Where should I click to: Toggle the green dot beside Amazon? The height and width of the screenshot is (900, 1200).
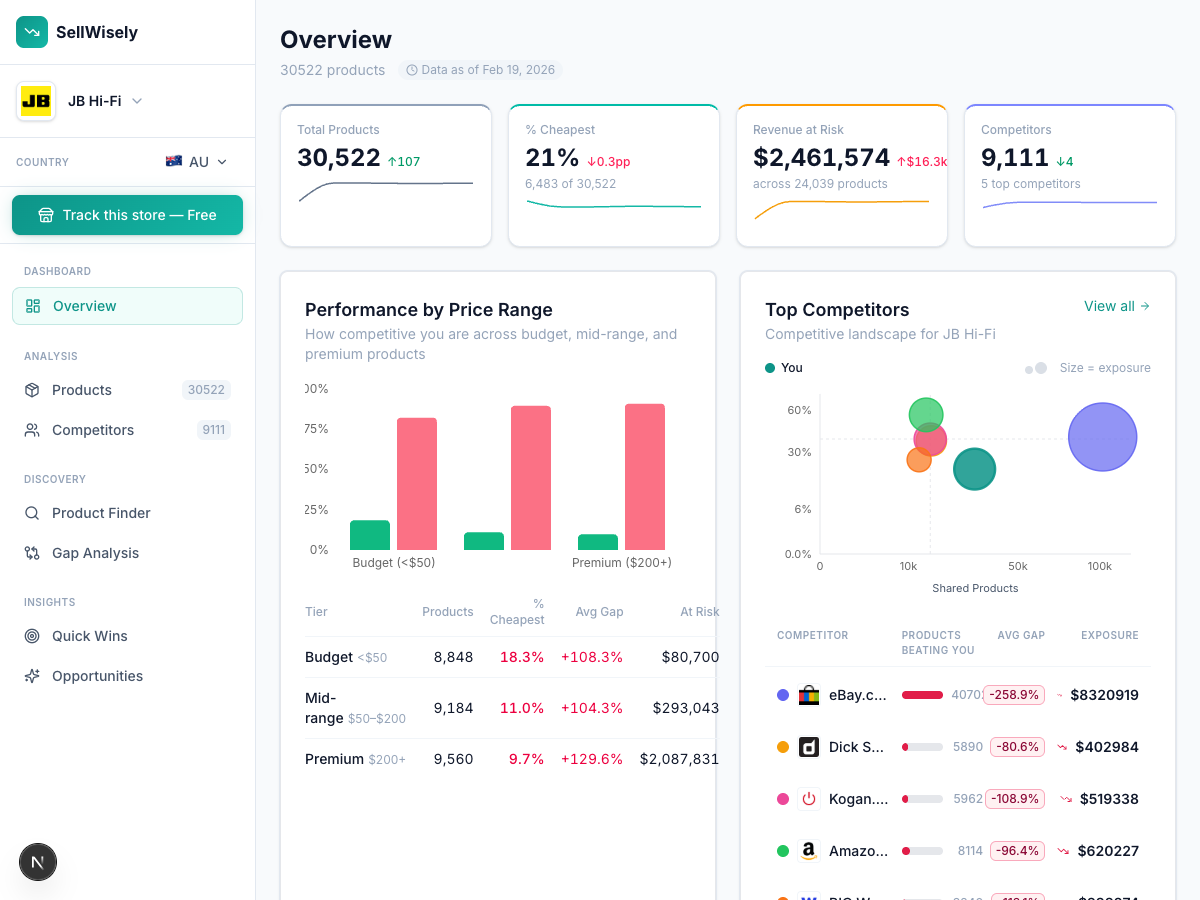783,850
